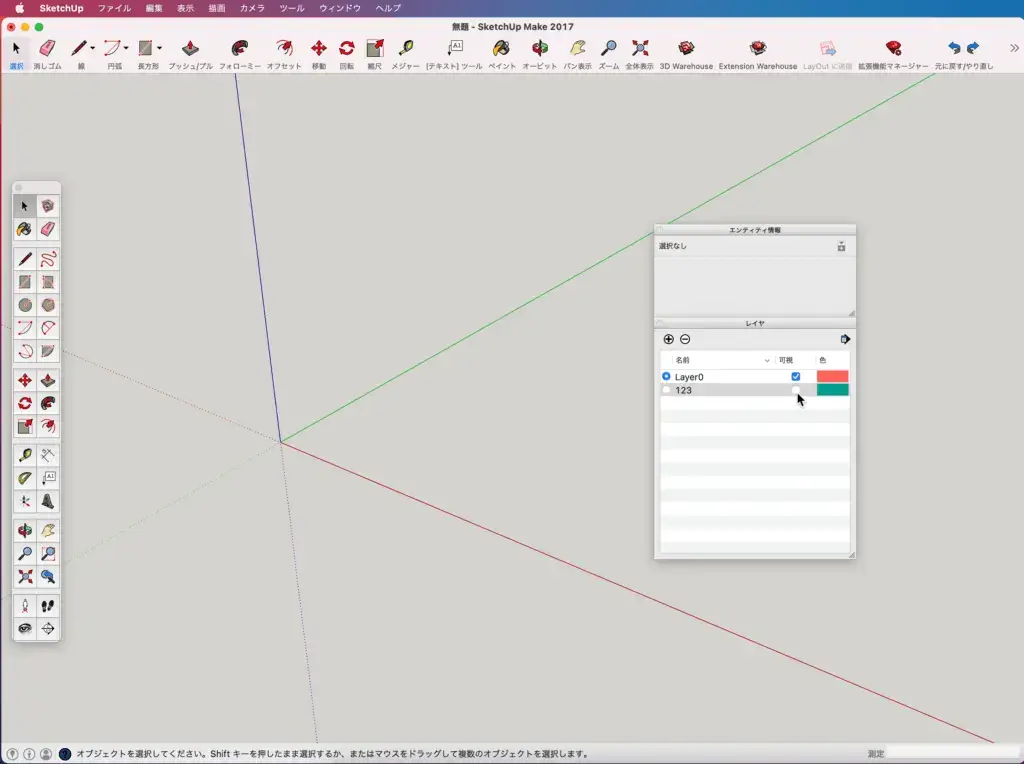Open the カメラ menu

(252, 8)
